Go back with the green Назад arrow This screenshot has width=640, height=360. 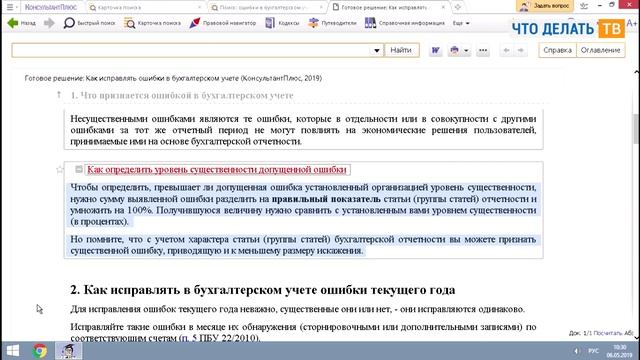(x=21, y=23)
